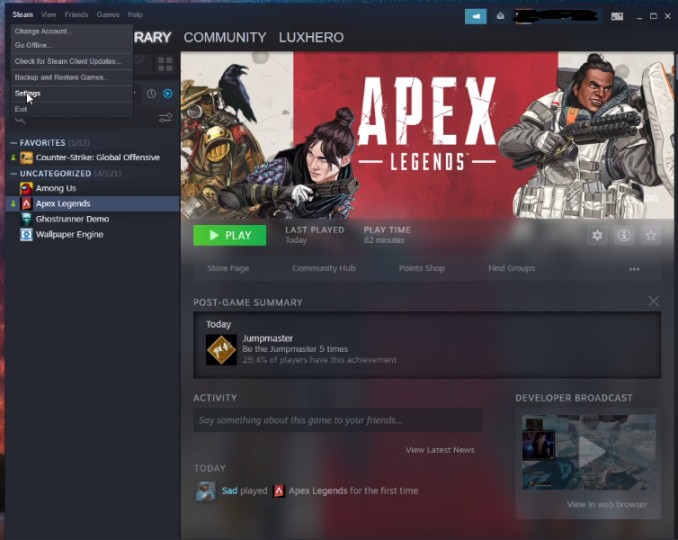Open the Steam menu in menu bar
Viewport: 678px width, 540px height.
pyautogui.click(x=22, y=15)
